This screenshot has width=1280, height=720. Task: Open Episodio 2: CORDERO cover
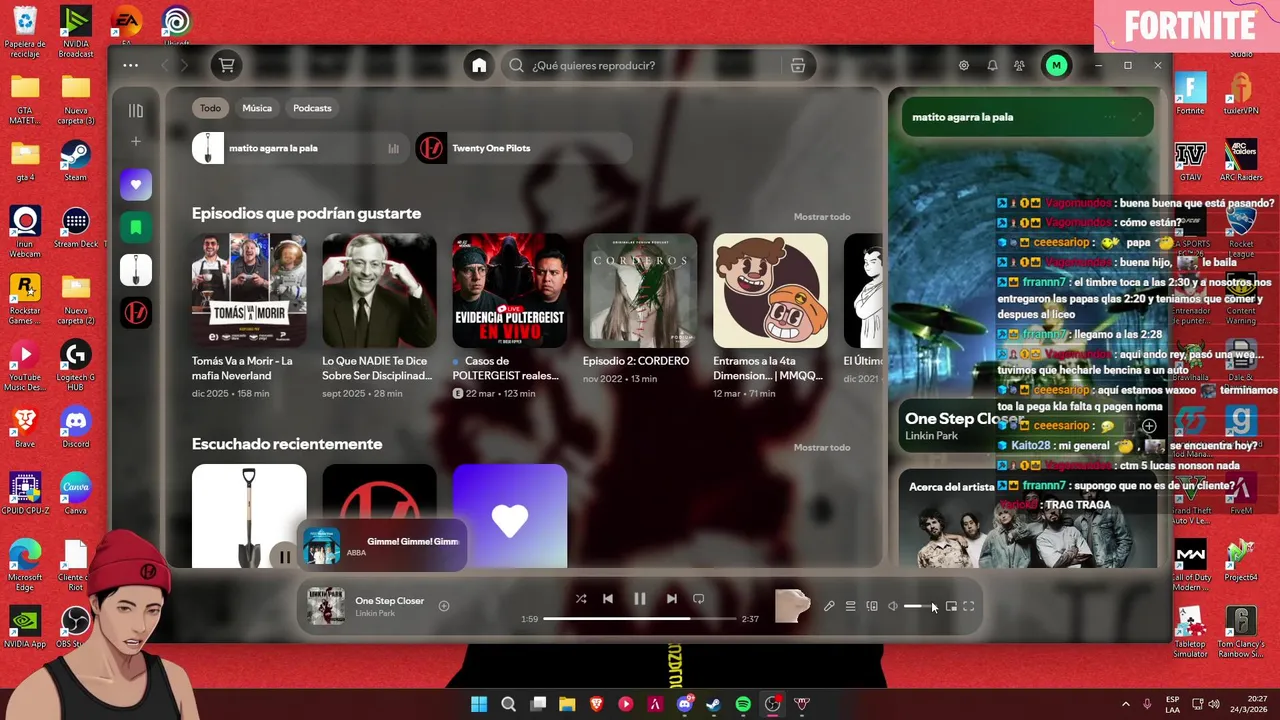click(x=640, y=291)
